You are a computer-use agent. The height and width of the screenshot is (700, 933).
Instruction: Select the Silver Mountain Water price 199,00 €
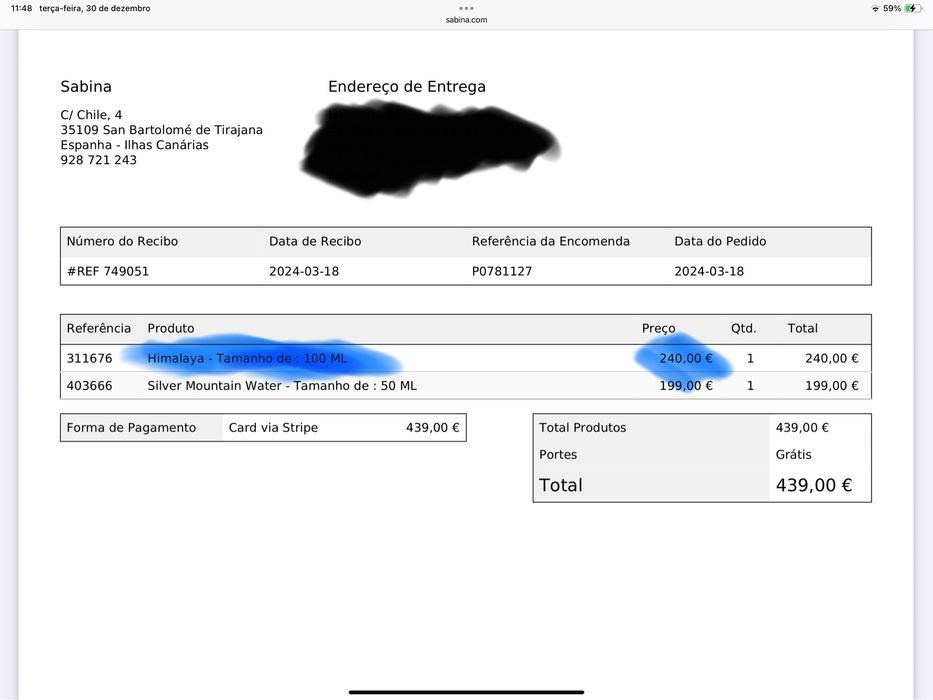(x=685, y=386)
